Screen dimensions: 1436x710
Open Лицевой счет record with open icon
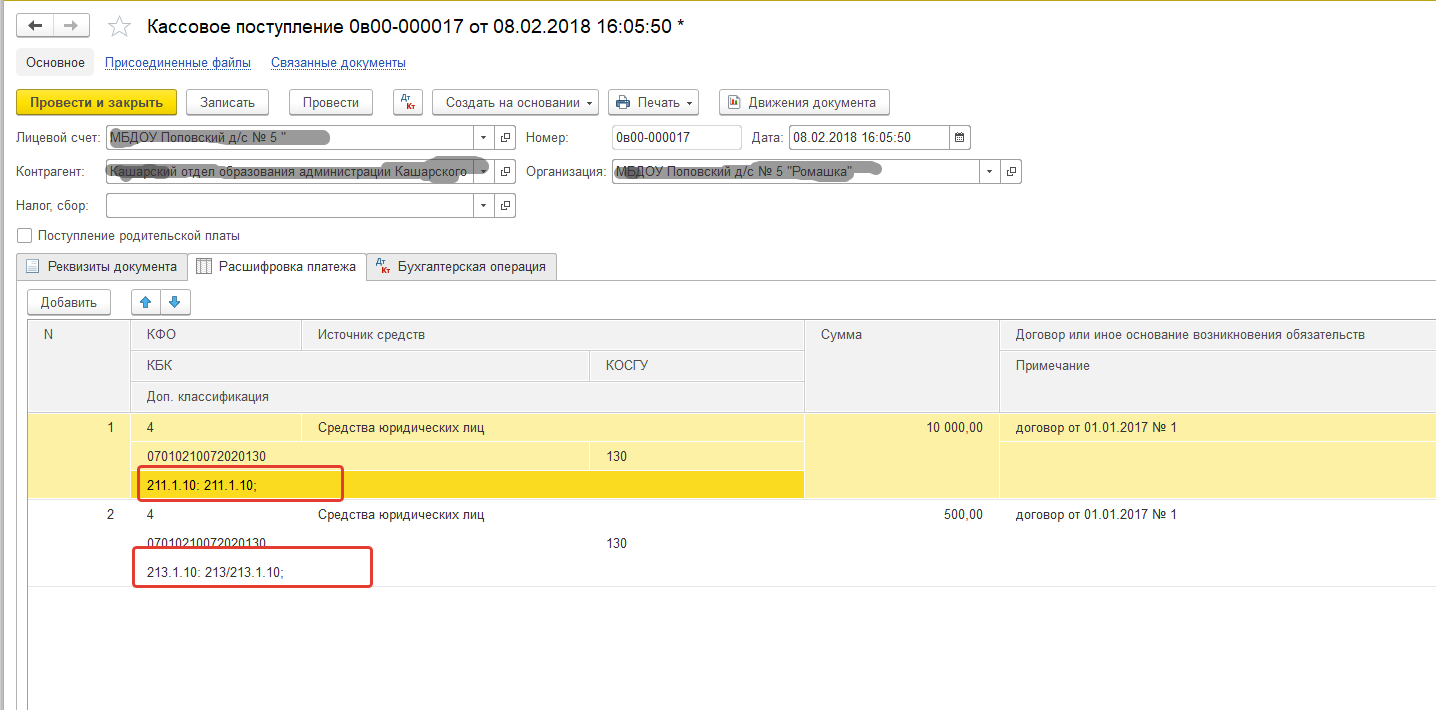tap(505, 138)
